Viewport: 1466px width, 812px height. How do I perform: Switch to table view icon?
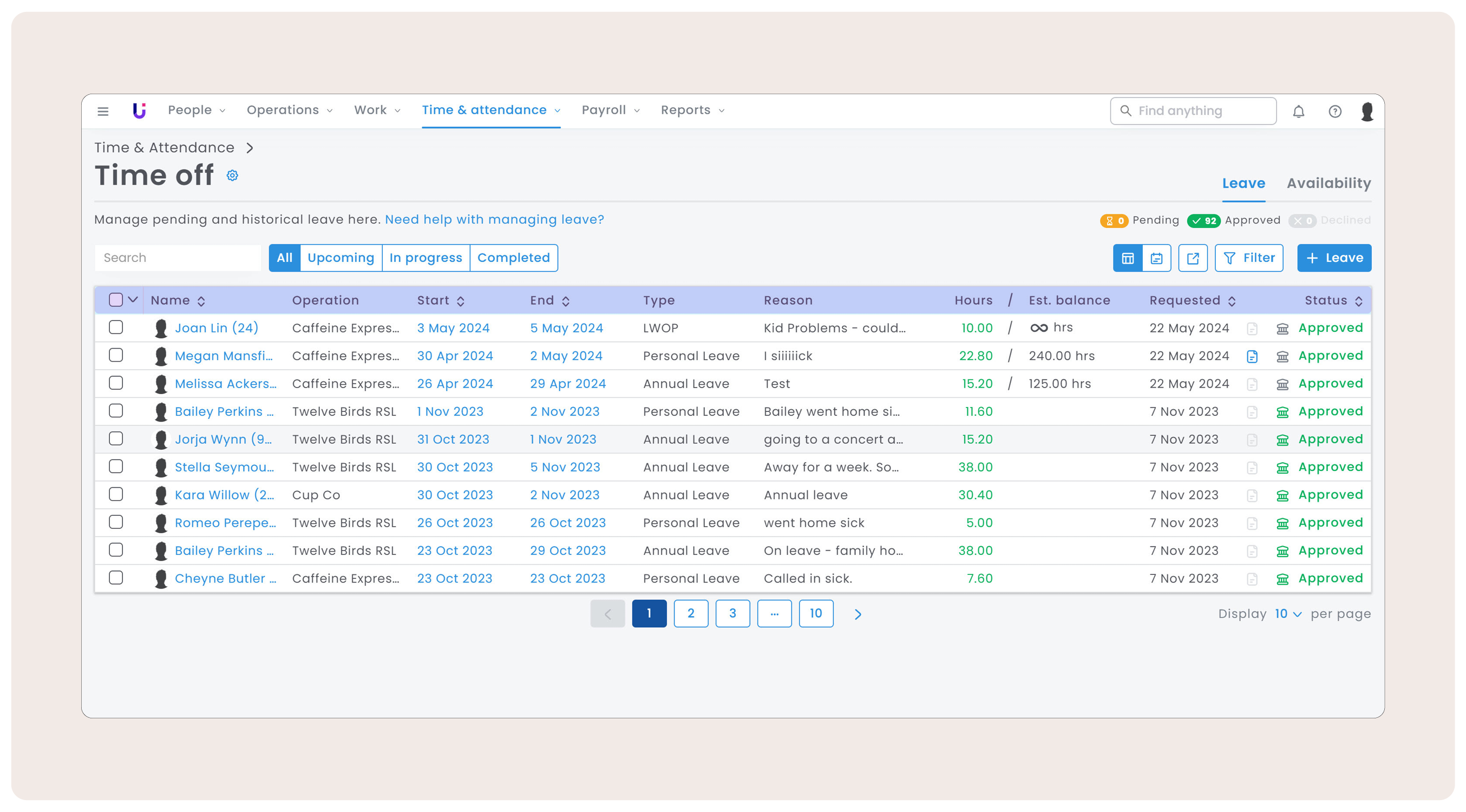pos(1128,258)
